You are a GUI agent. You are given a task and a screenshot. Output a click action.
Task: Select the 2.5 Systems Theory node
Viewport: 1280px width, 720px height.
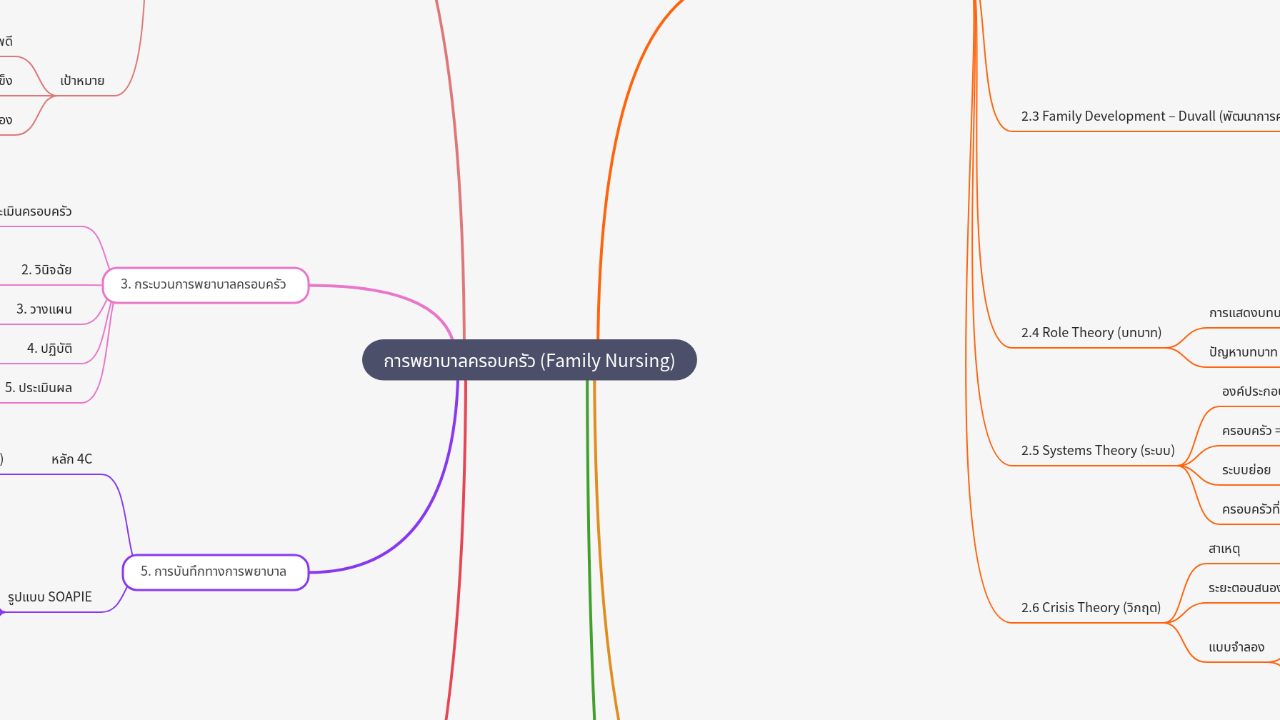[x=1097, y=450]
